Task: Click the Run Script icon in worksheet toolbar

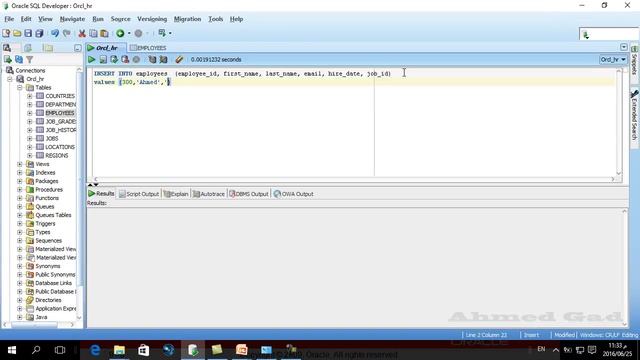Action: 103,60
